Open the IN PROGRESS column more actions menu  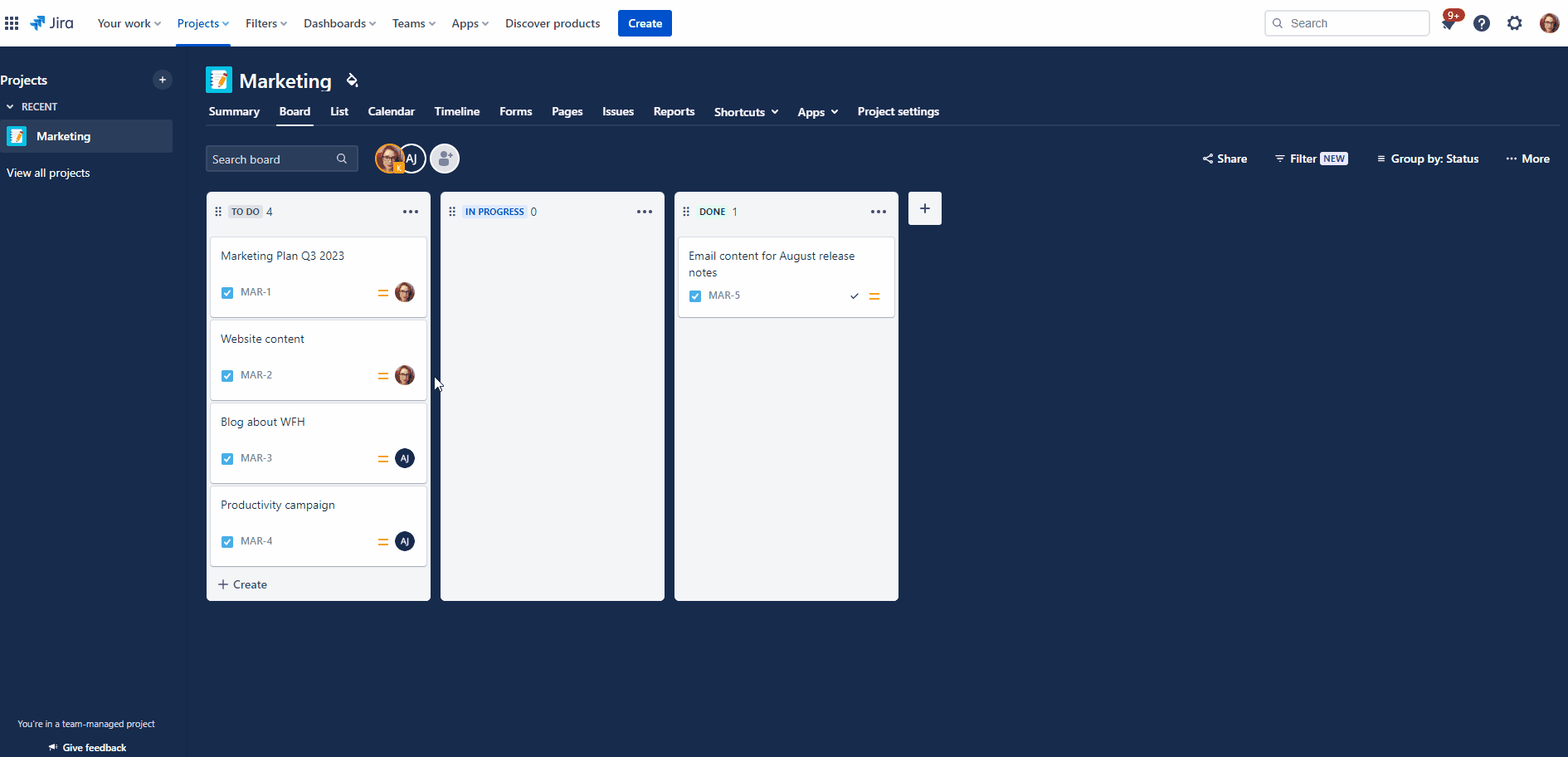point(645,212)
